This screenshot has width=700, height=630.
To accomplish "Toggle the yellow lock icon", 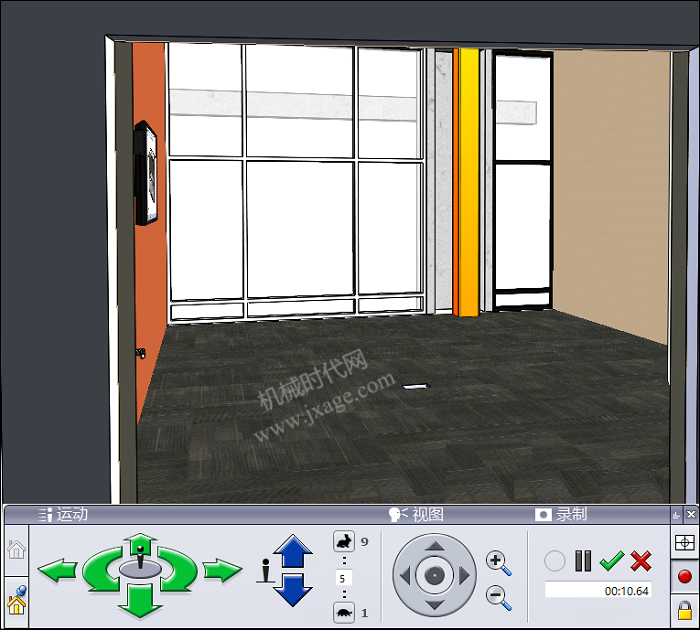I will pyautogui.click(x=684, y=610).
